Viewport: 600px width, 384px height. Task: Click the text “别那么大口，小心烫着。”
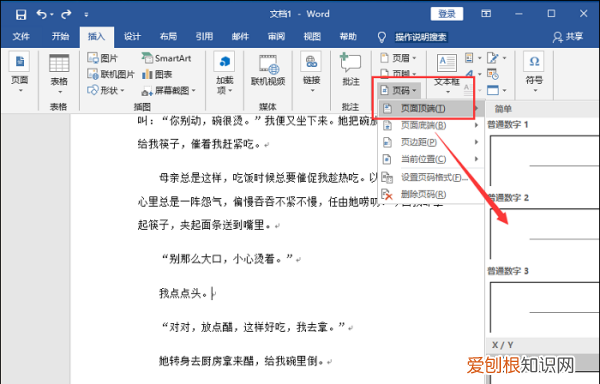[x=227, y=259]
